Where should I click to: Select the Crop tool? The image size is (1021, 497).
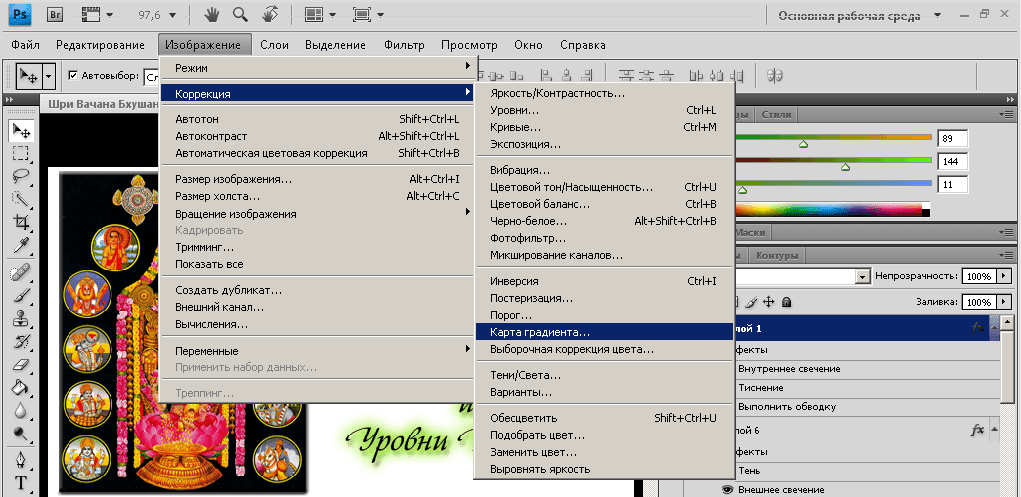pyautogui.click(x=21, y=222)
